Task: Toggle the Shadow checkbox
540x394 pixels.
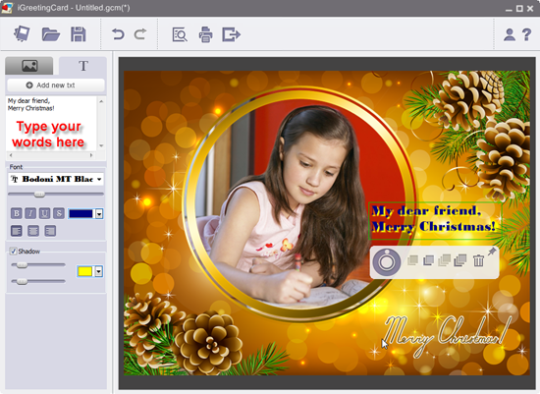Action: click(x=13, y=251)
